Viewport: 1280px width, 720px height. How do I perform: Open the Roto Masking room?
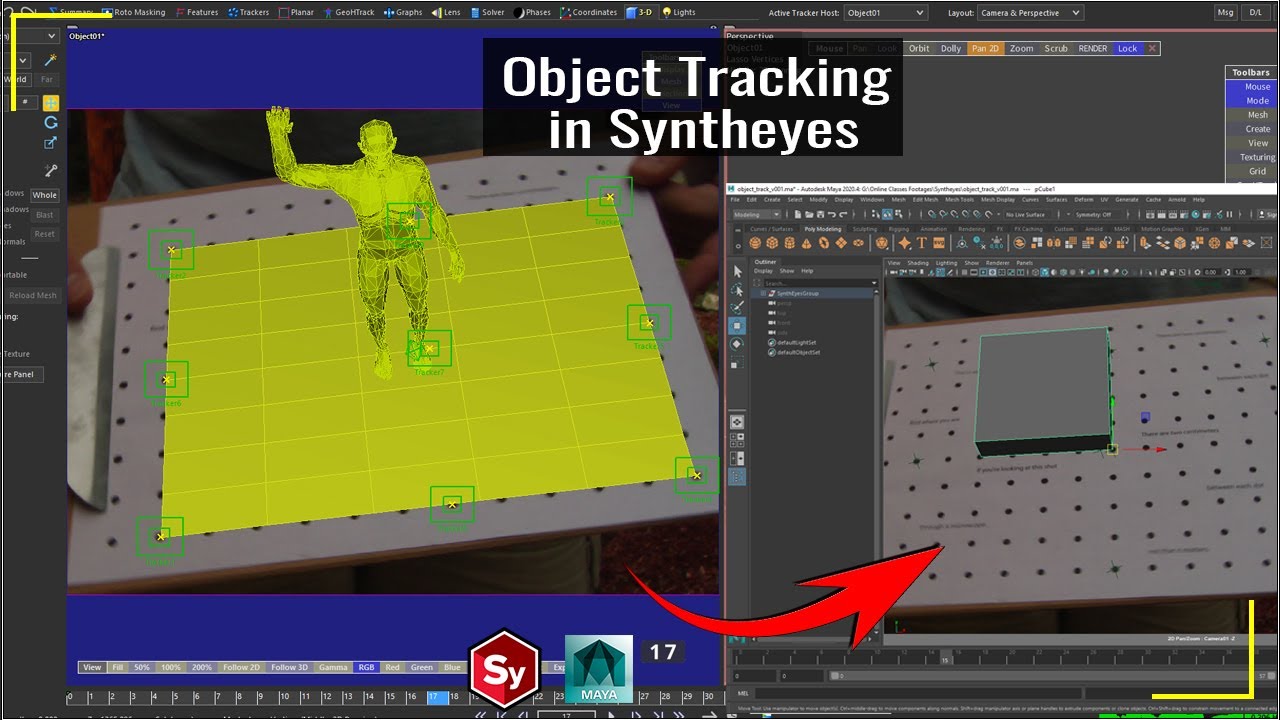[133, 12]
